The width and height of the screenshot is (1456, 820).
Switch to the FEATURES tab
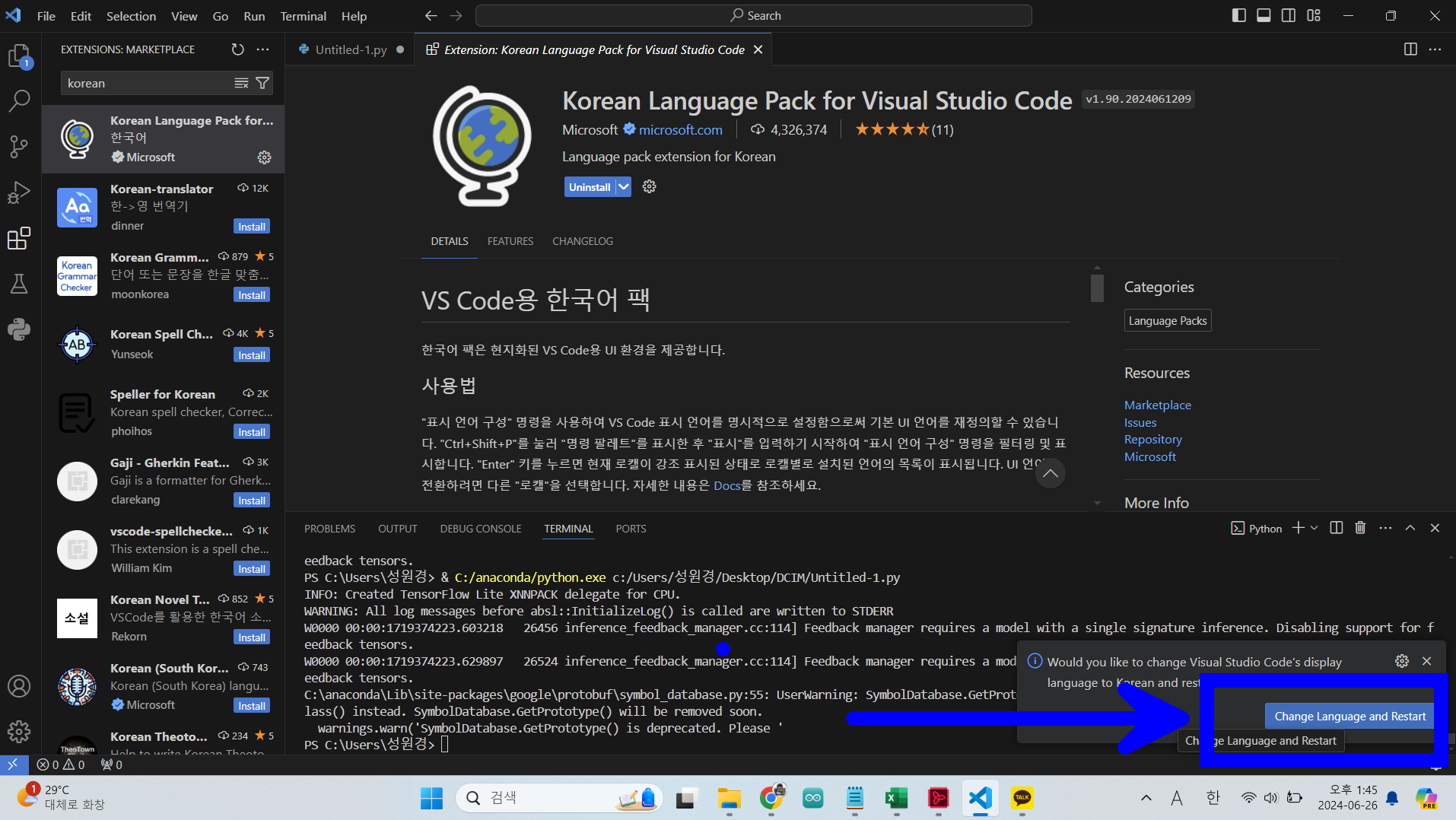pyautogui.click(x=510, y=241)
